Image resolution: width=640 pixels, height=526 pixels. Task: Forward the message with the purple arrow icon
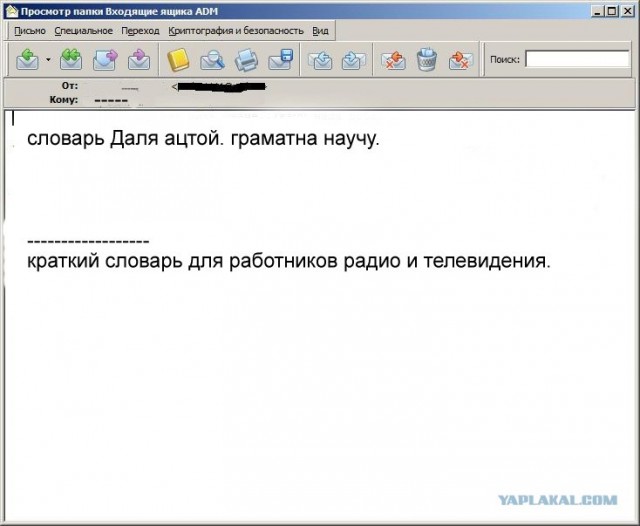click(105, 60)
